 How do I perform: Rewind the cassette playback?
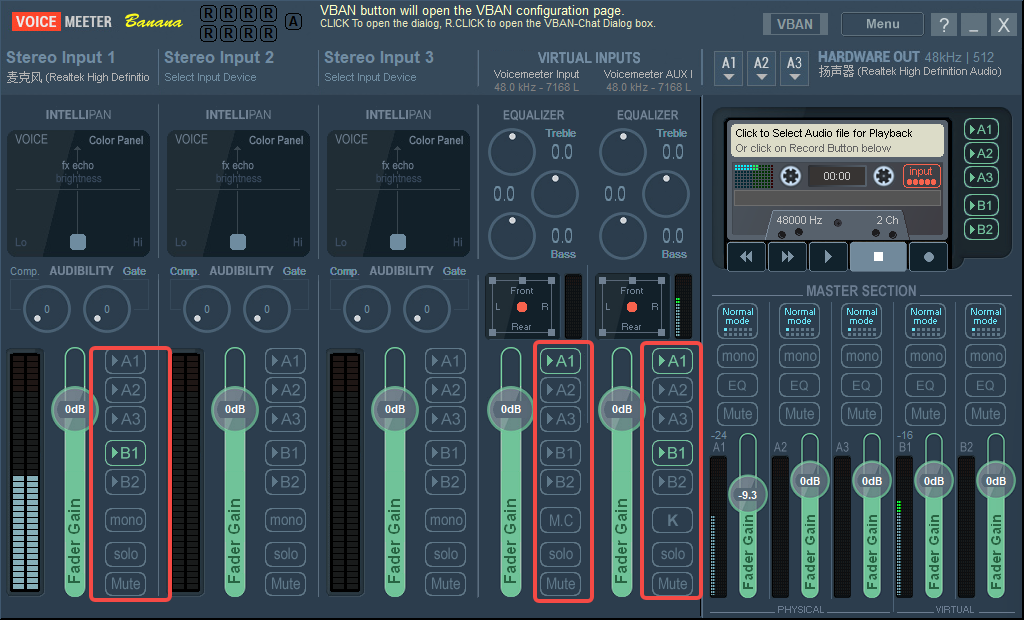[x=746, y=257]
